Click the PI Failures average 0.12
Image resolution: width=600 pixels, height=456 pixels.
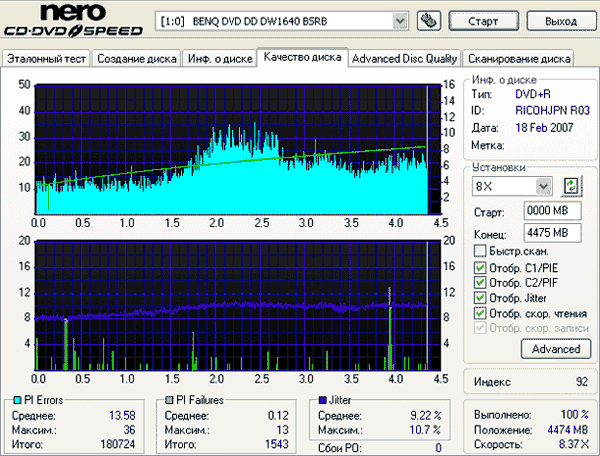(x=278, y=415)
